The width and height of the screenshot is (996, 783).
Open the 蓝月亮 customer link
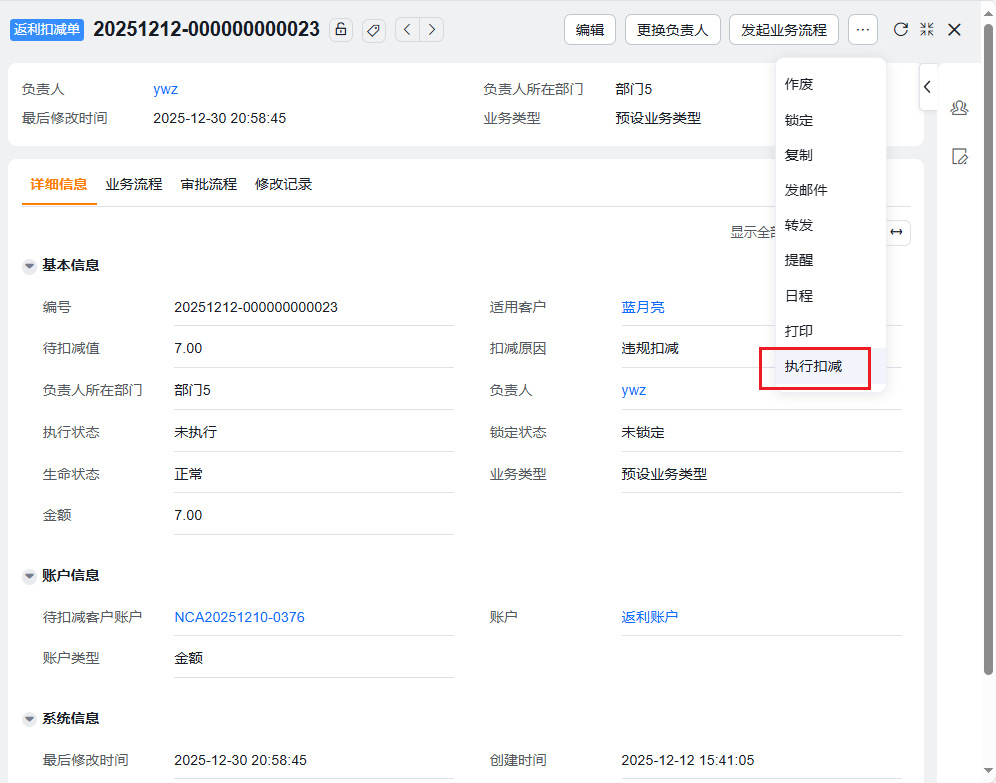click(643, 307)
